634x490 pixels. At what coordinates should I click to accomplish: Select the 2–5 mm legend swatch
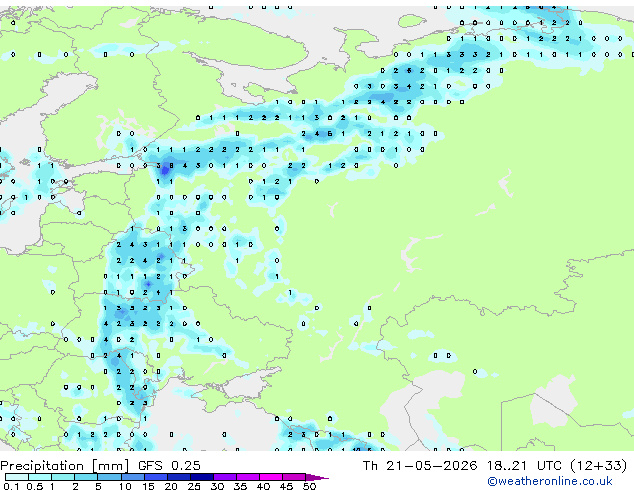coord(86,477)
